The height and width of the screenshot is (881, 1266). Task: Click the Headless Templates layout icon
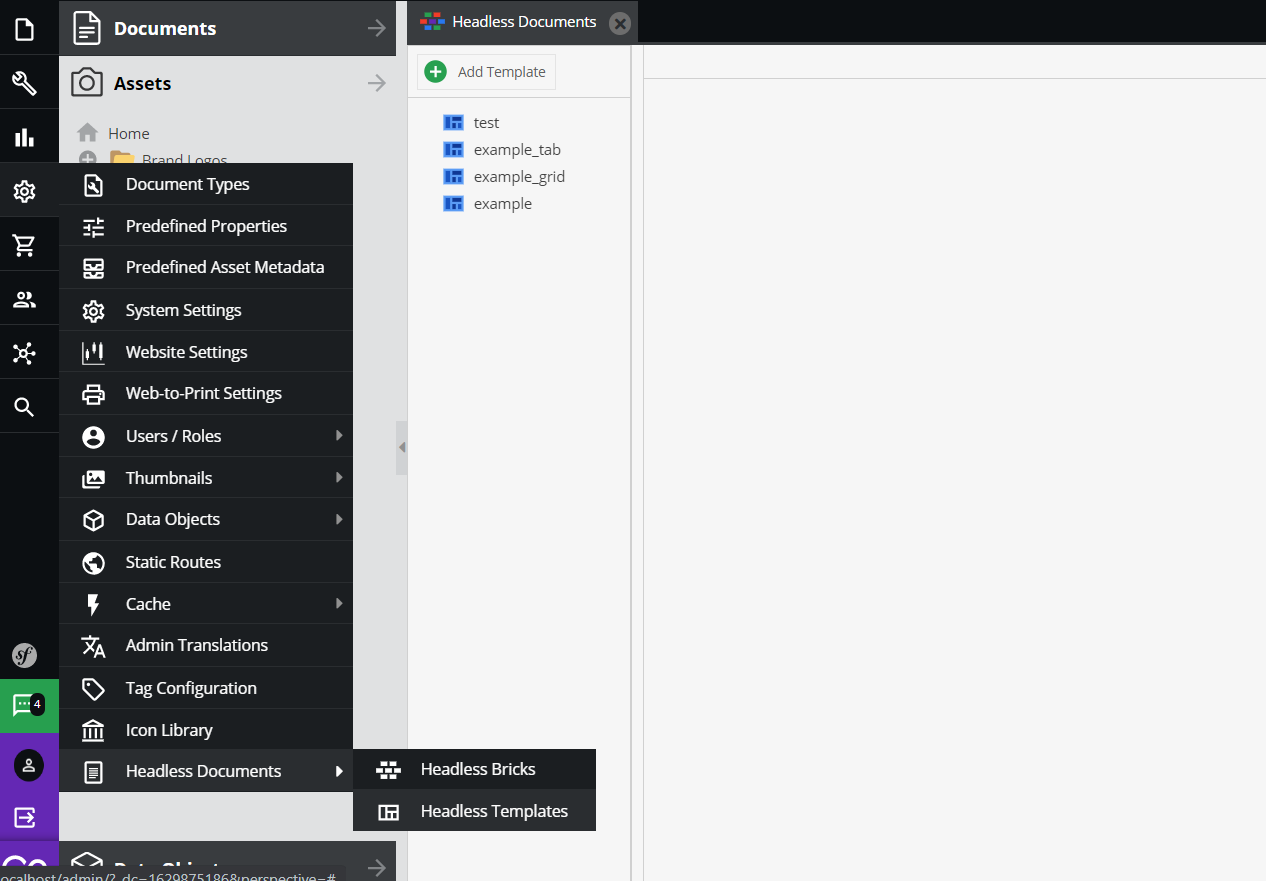[388, 812]
